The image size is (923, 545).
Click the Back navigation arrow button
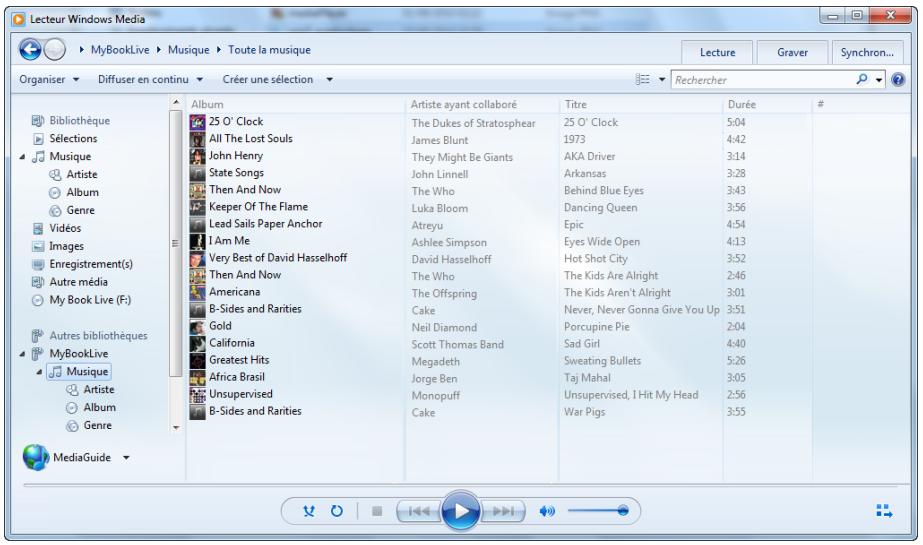[x=30, y=49]
